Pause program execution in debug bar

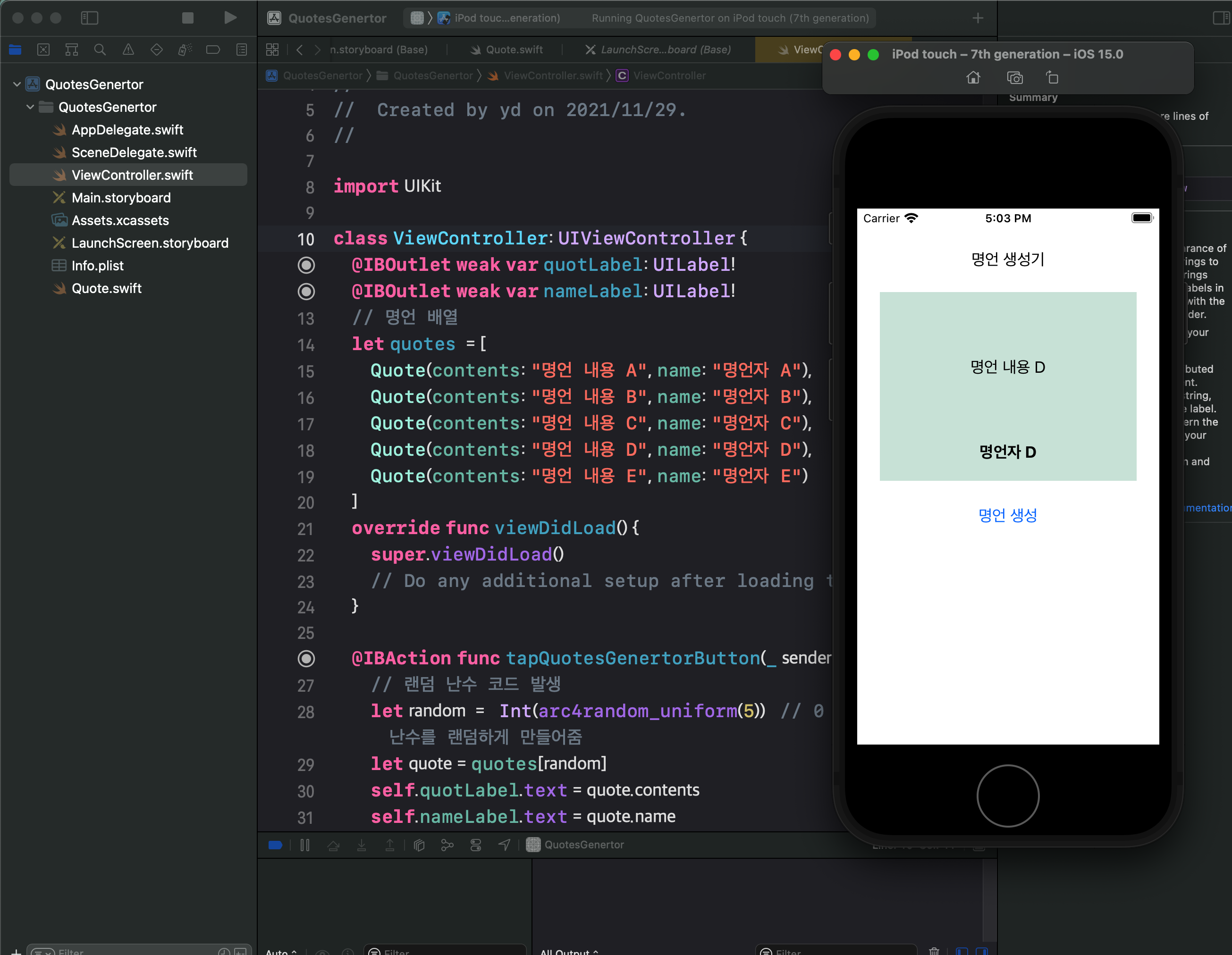click(304, 845)
